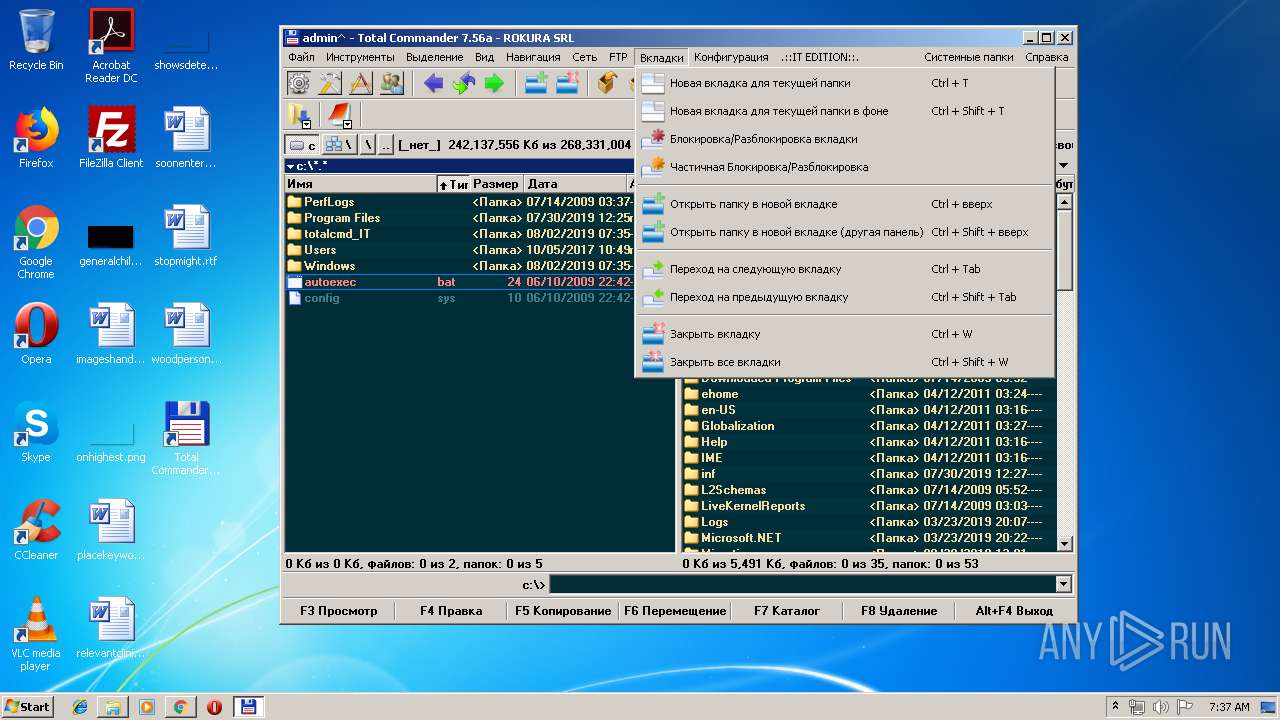Choose Открыть папку в новой вкладке
Viewport: 1280px width, 720px height.
pyautogui.click(x=845, y=204)
